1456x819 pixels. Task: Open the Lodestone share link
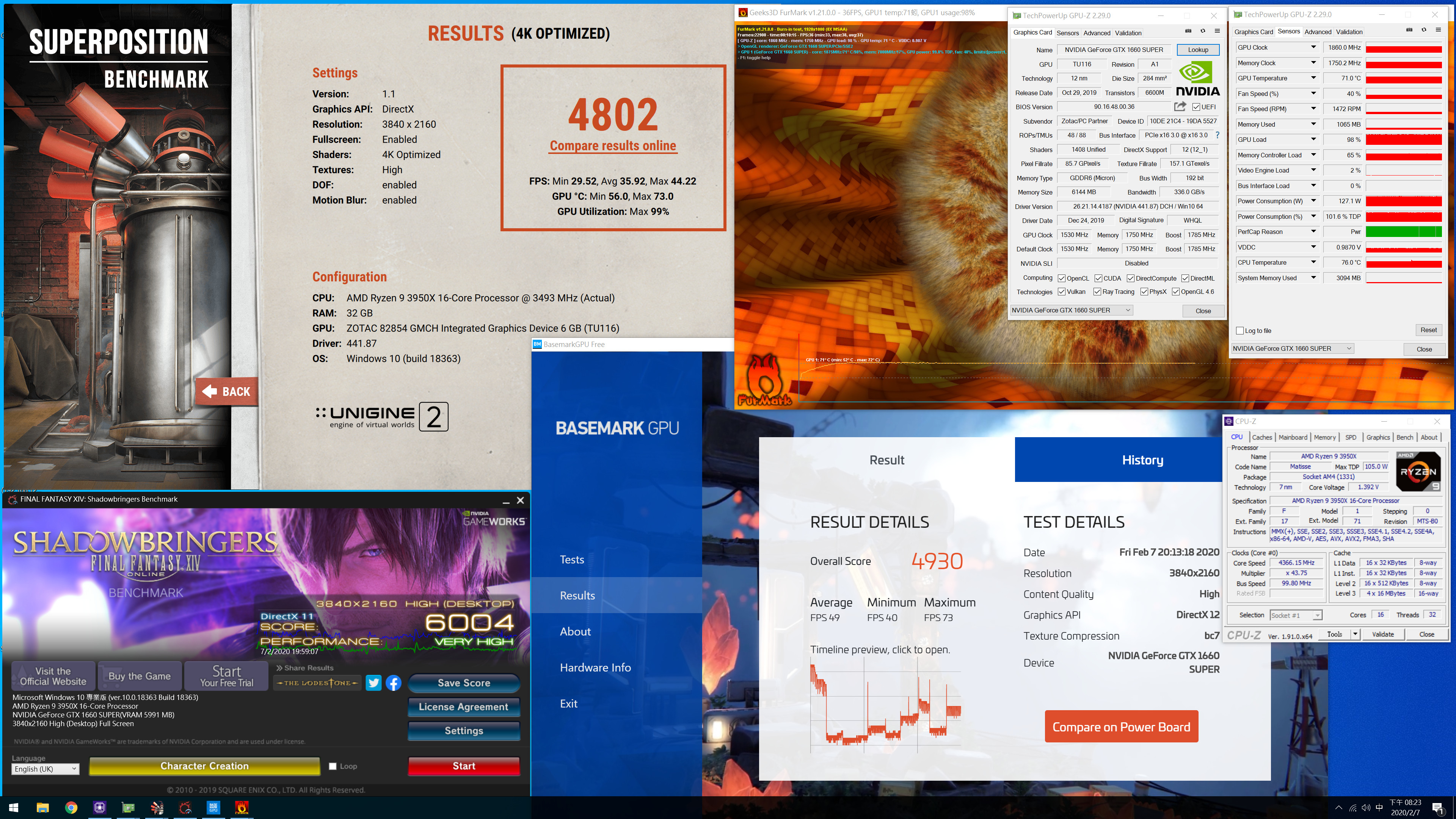318,683
